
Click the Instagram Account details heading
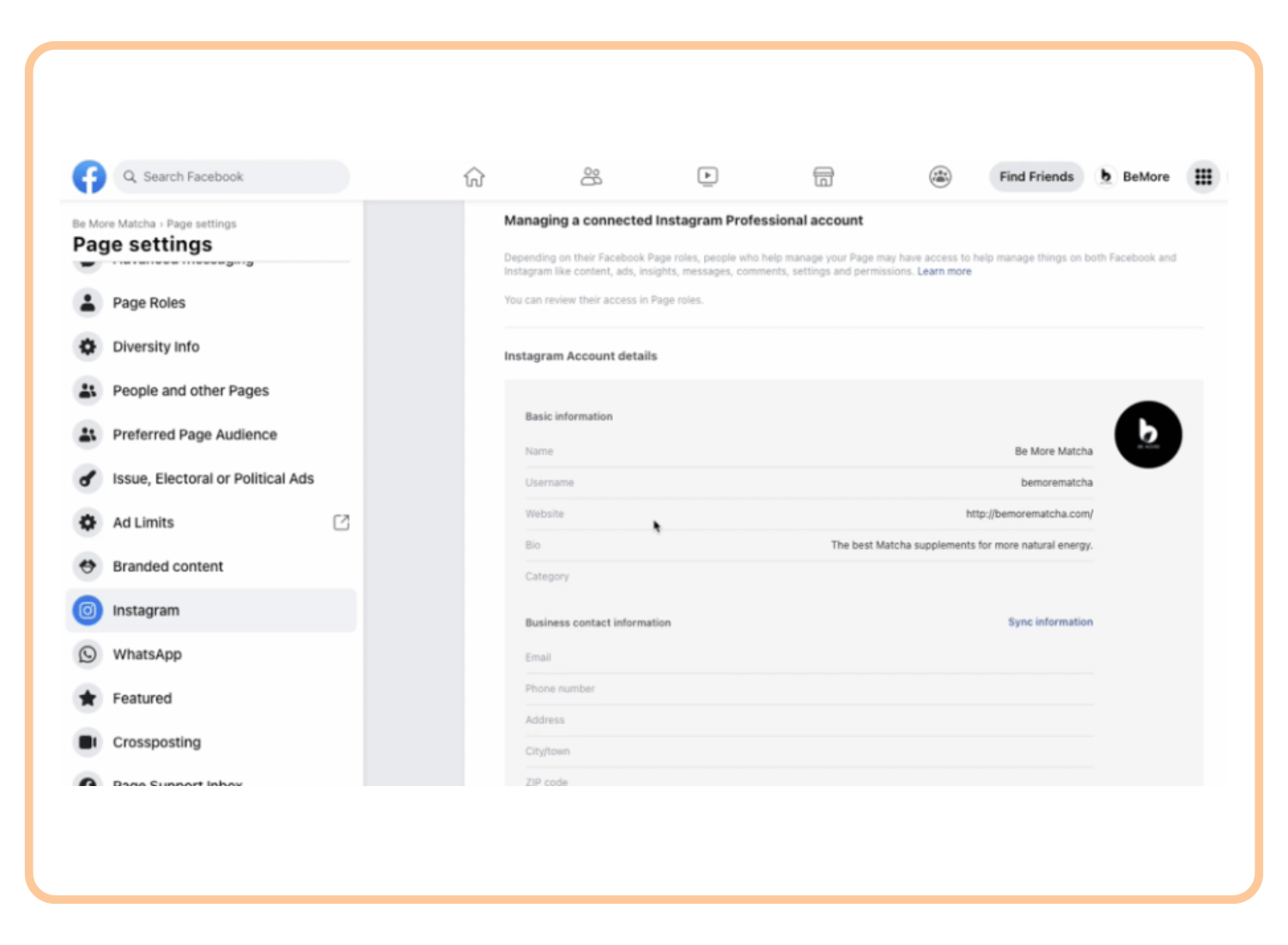tap(580, 356)
